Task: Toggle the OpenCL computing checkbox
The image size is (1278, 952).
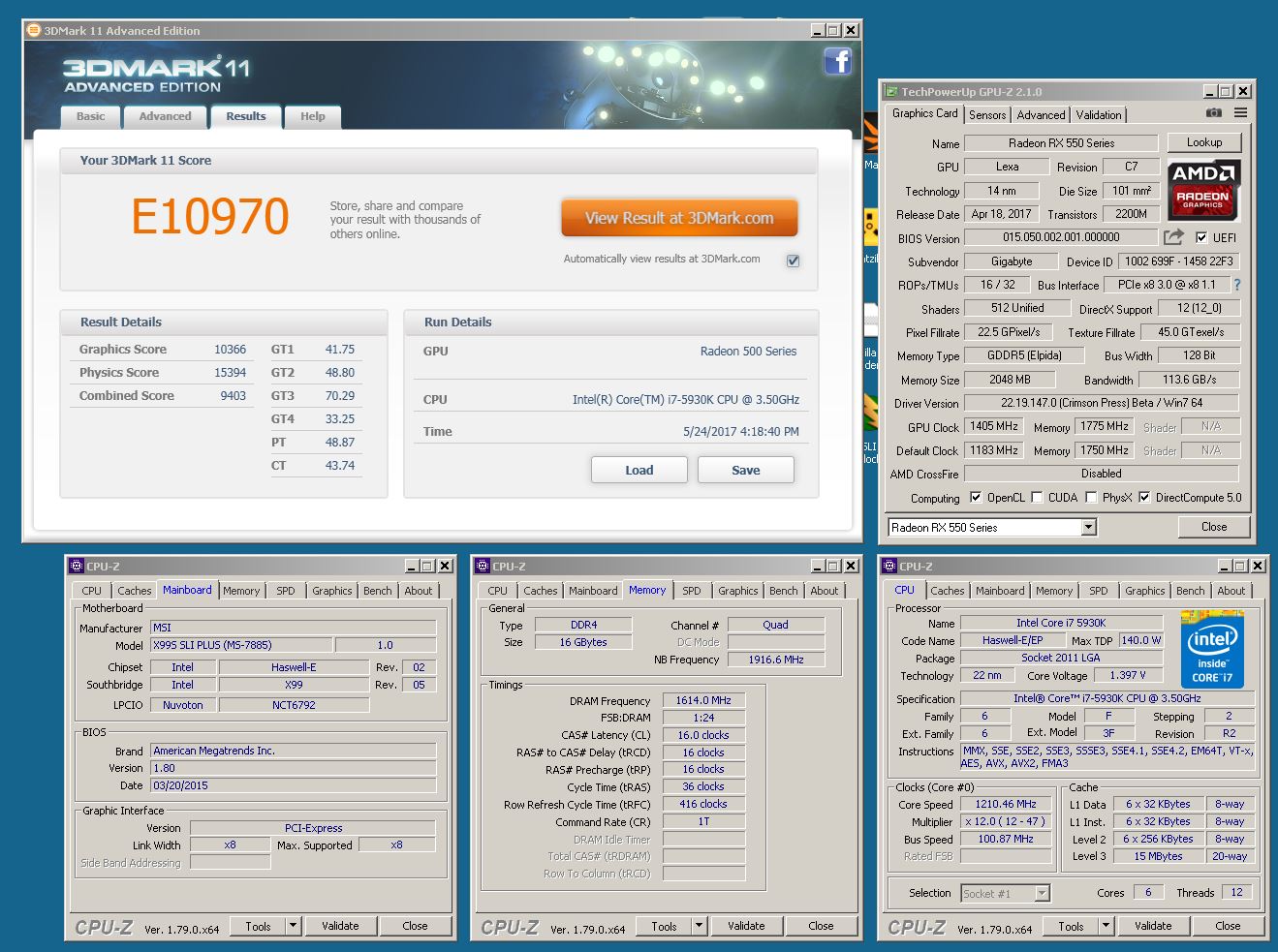Action: pos(976,497)
